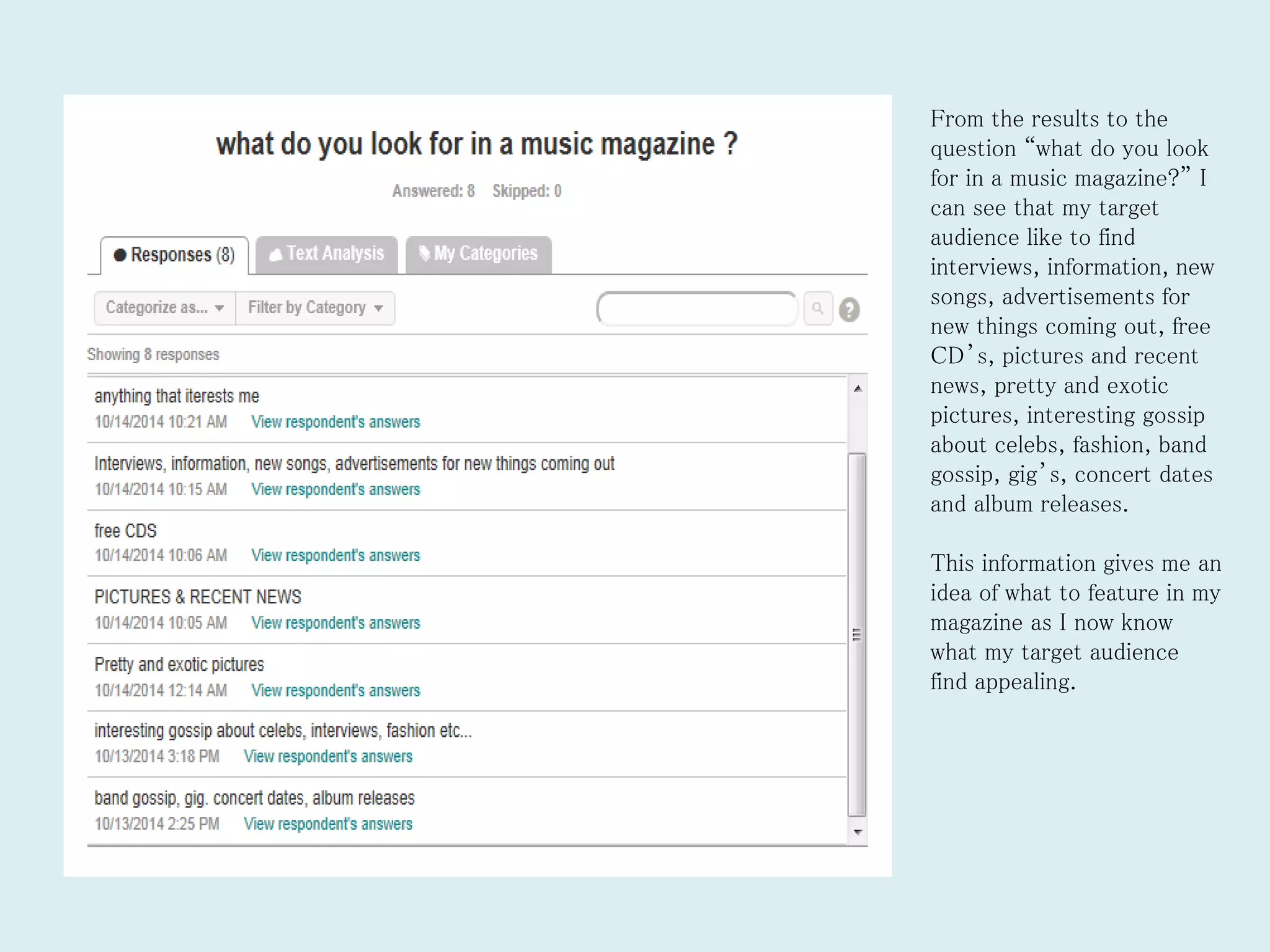View answers for anything that iterests me
The width and height of the screenshot is (1270, 952).
point(335,422)
